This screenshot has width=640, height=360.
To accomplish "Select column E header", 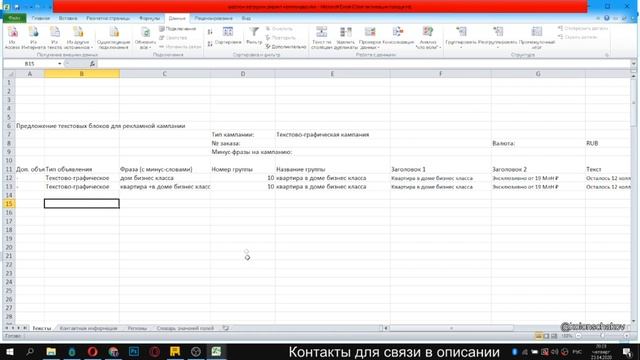I will point(332,74).
